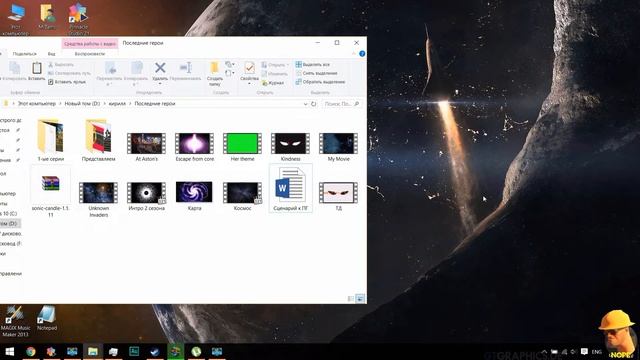
Task: Open the Notepad desktop shortcut
Action: pyautogui.click(x=47, y=318)
